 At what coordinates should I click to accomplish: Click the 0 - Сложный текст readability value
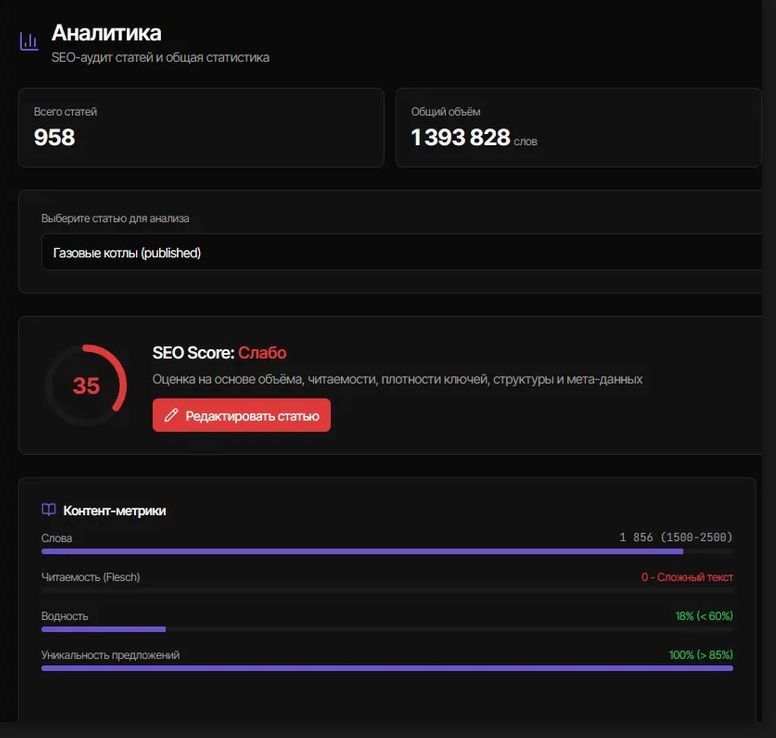tap(687, 577)
